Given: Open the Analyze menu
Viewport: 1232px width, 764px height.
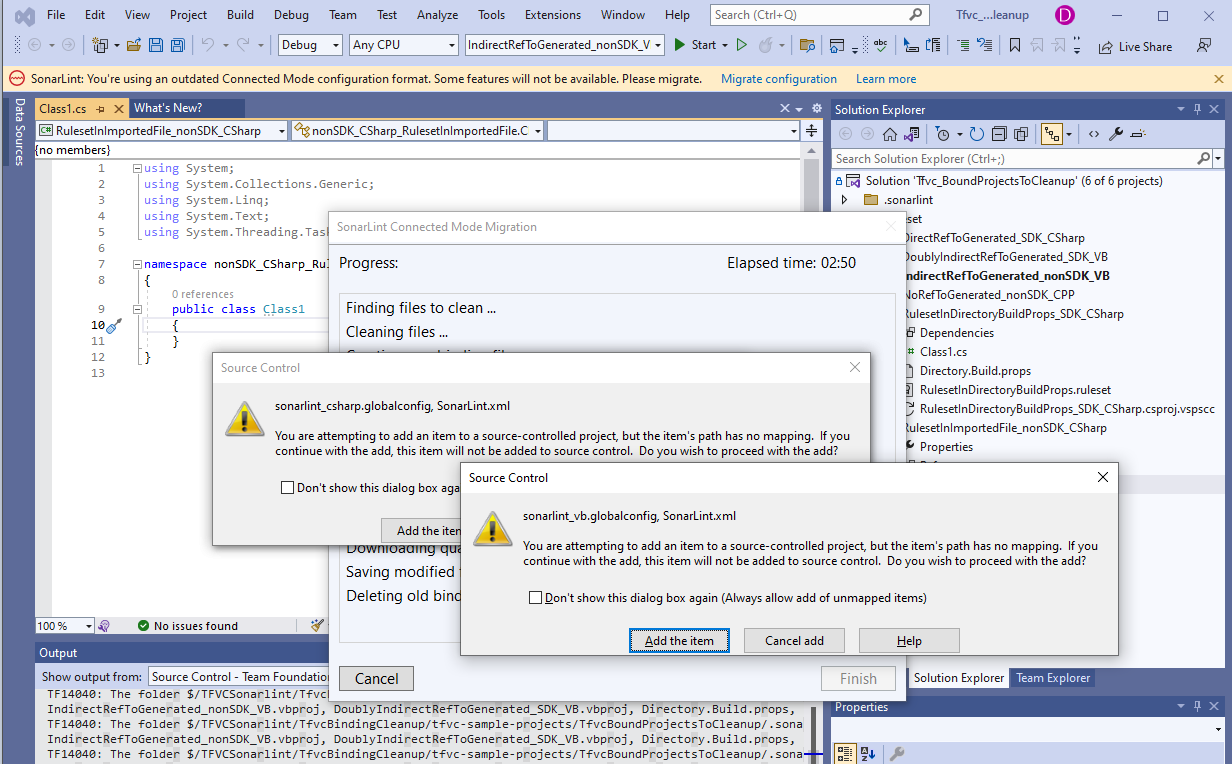Looking at the screenshot, I should (438, 15).
